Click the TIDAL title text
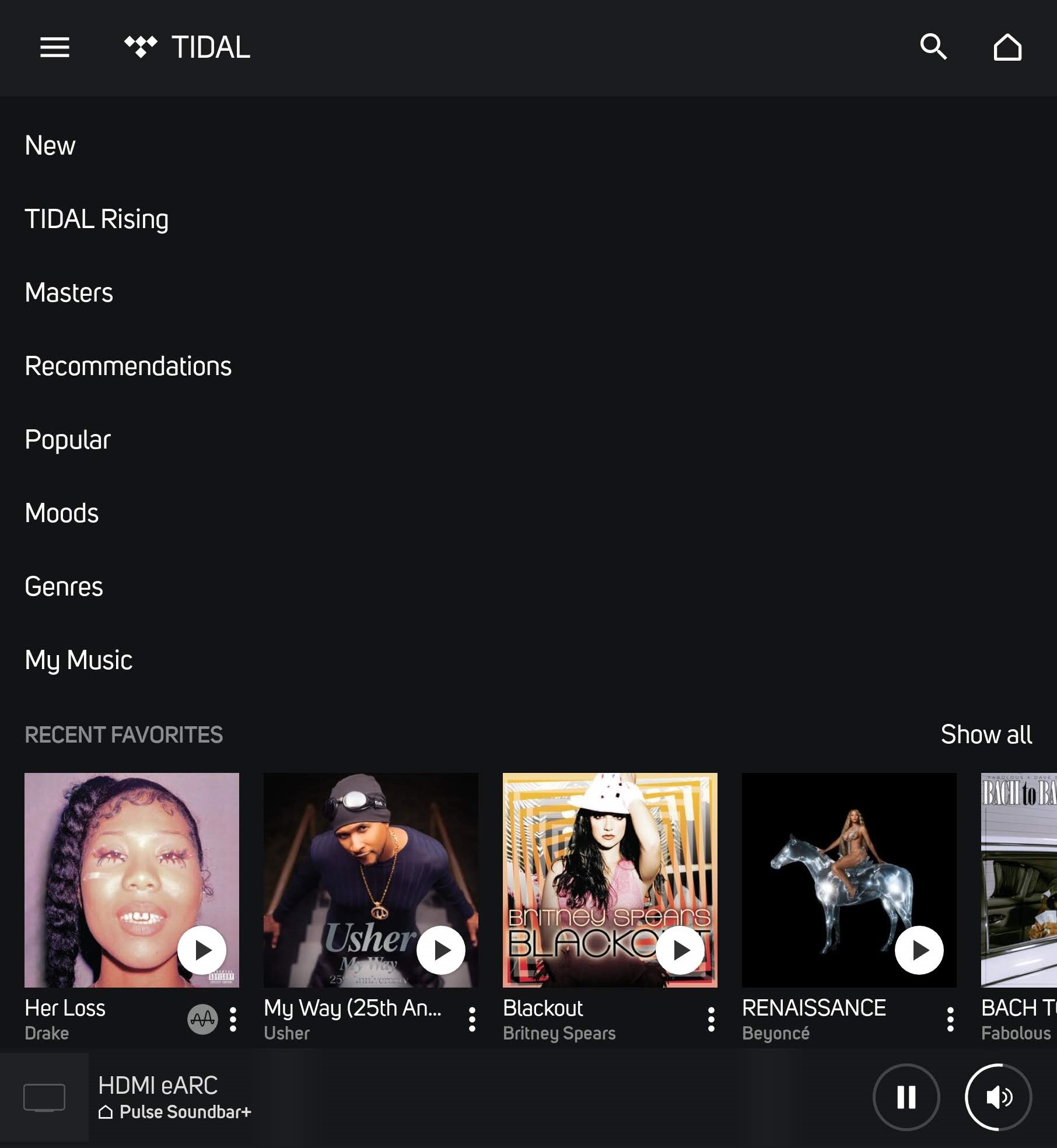Image resolution: width=1057 pixels, height=1148 pixels. click(x=211, y=47)
